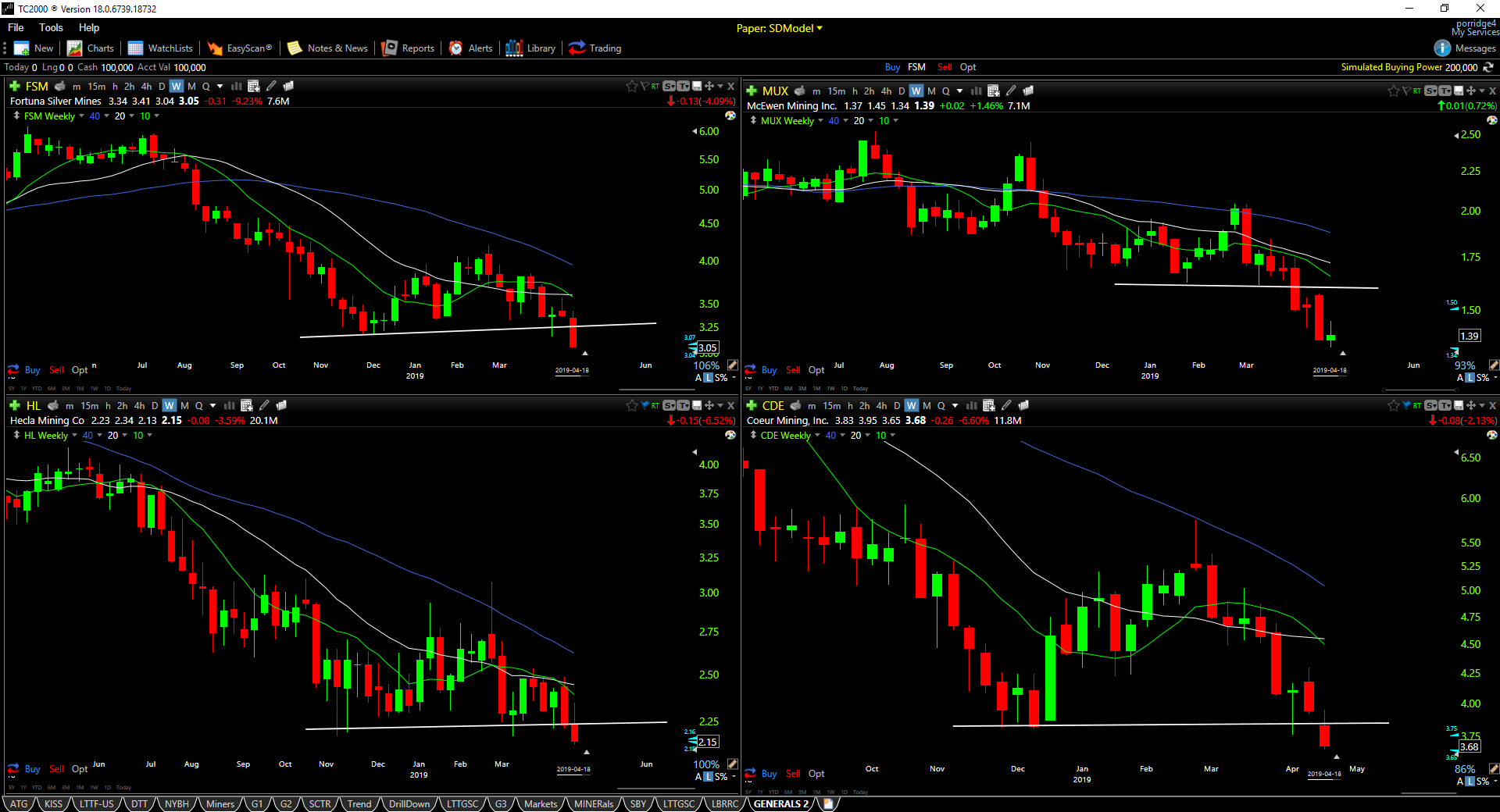Click the move arrows icon on MUX chart

tap(1471, 91)
